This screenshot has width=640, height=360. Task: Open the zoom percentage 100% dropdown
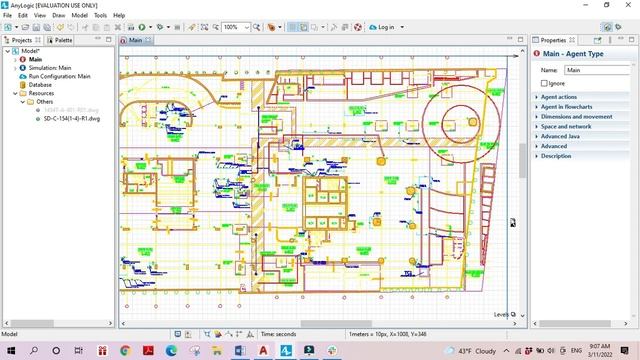[247, 27]
